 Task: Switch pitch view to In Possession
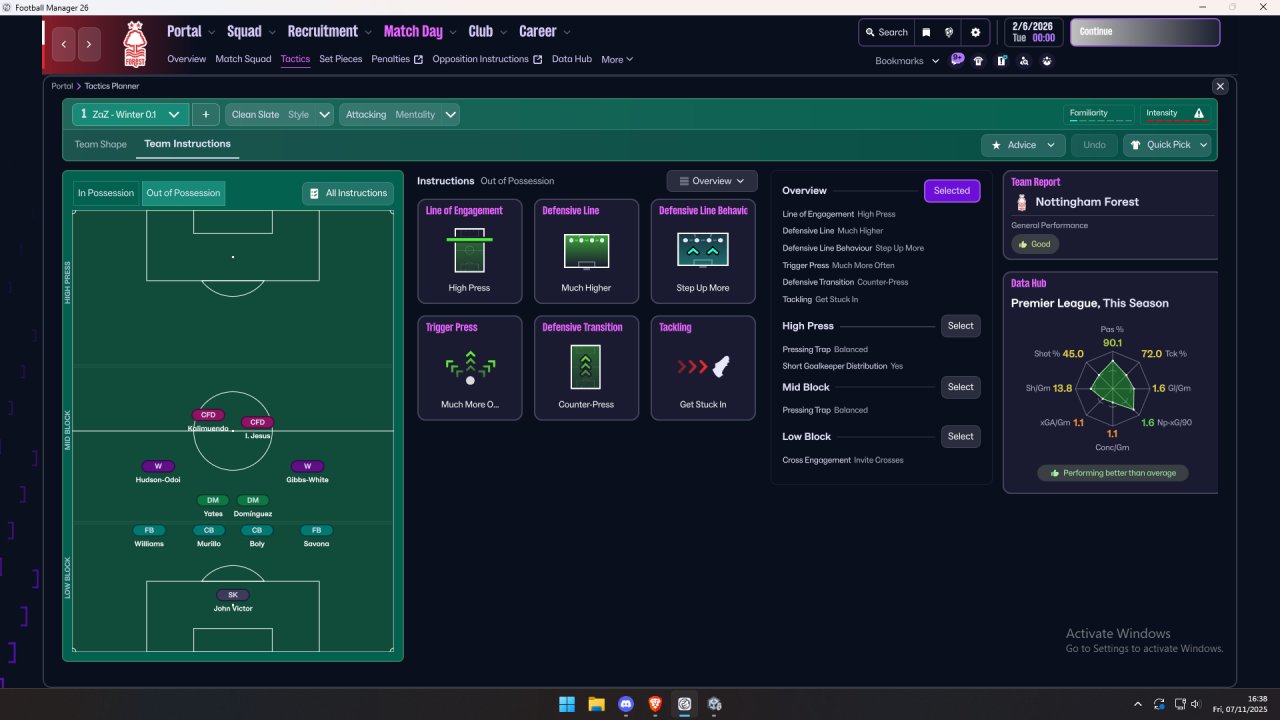tap(106, 193)
